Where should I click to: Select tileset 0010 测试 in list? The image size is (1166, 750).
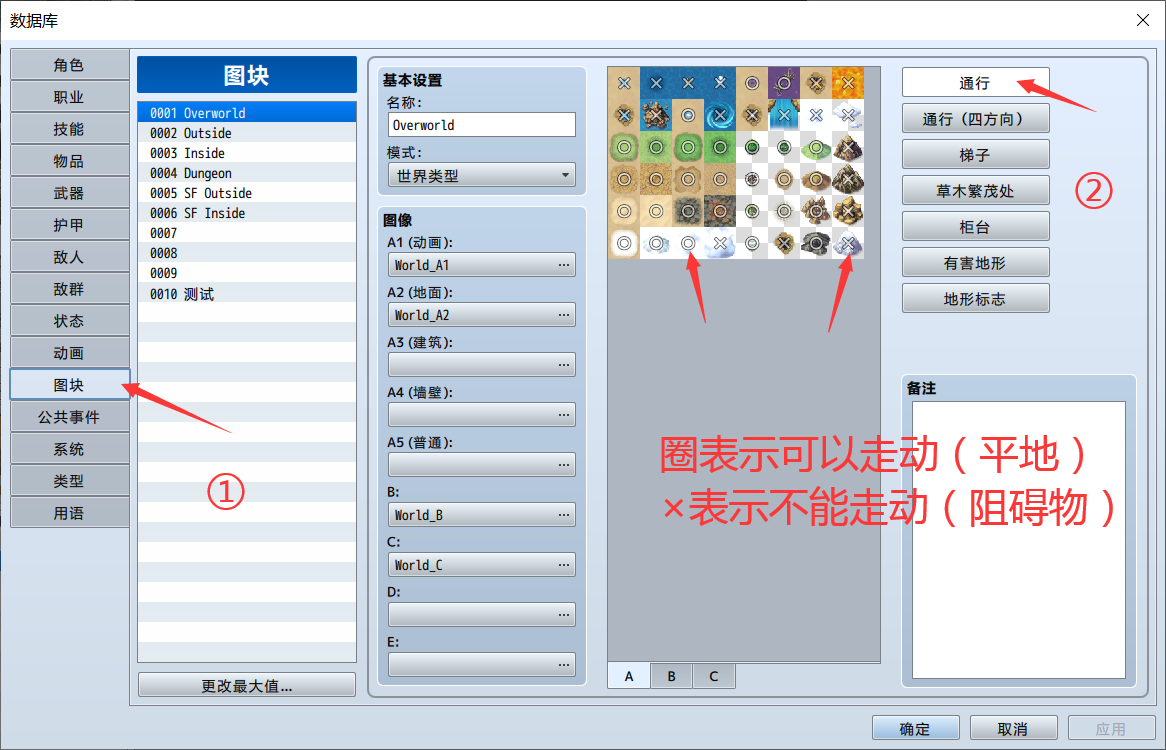[246, 294]
